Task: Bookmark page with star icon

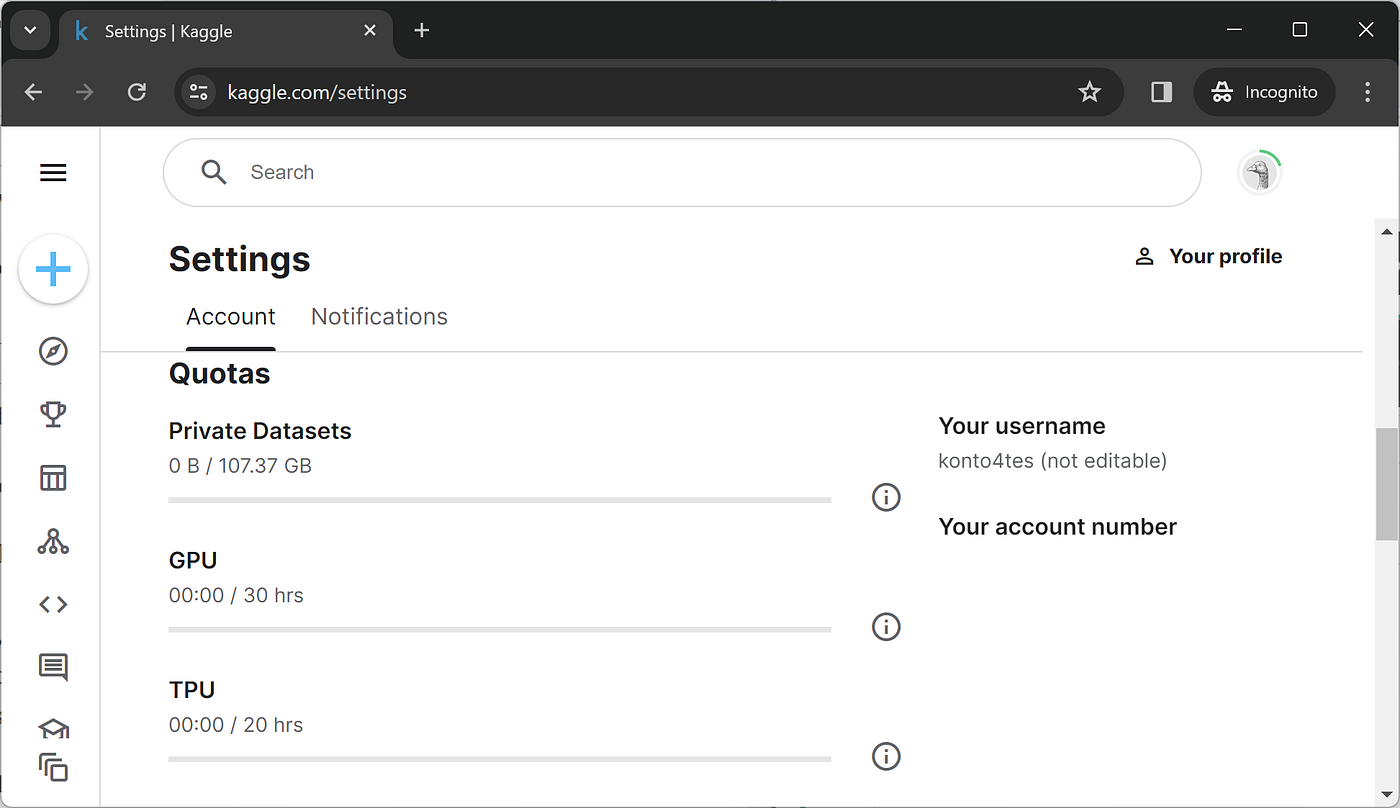Action: click(1089, 92)
